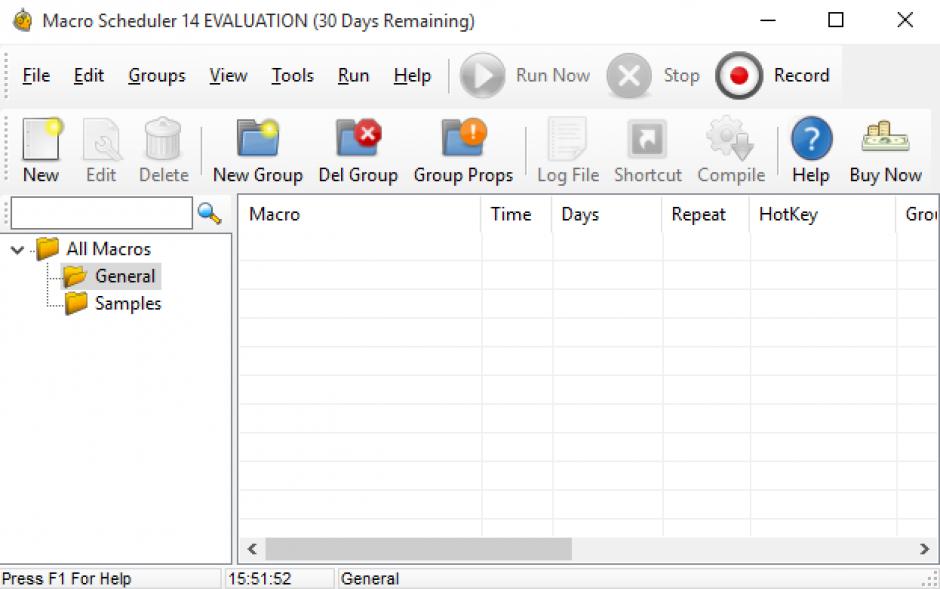Screen dimensions: 940x589
Task: Sort by the Time column header
Action: click(x=516, y=214)
